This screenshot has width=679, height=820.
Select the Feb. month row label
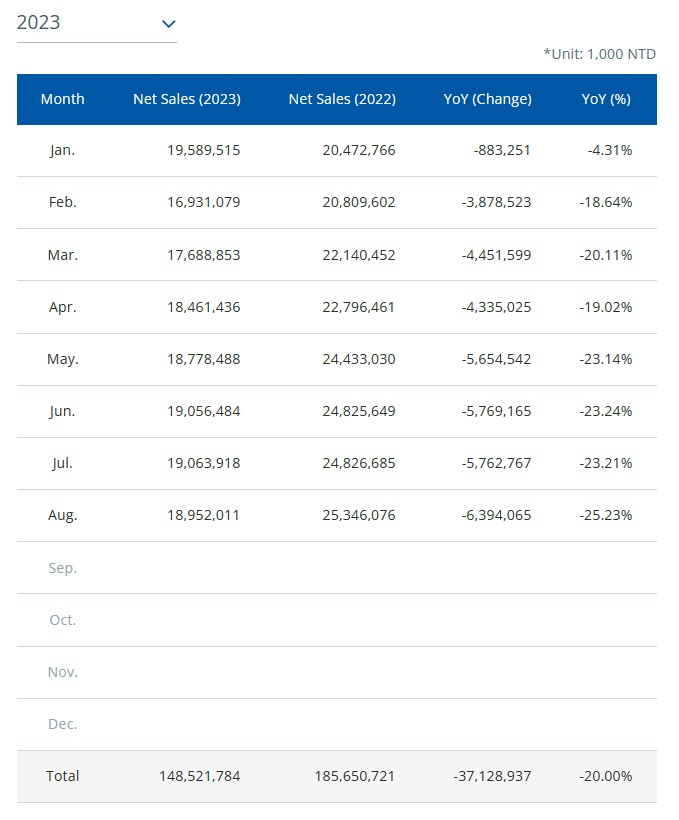[63, 202]
